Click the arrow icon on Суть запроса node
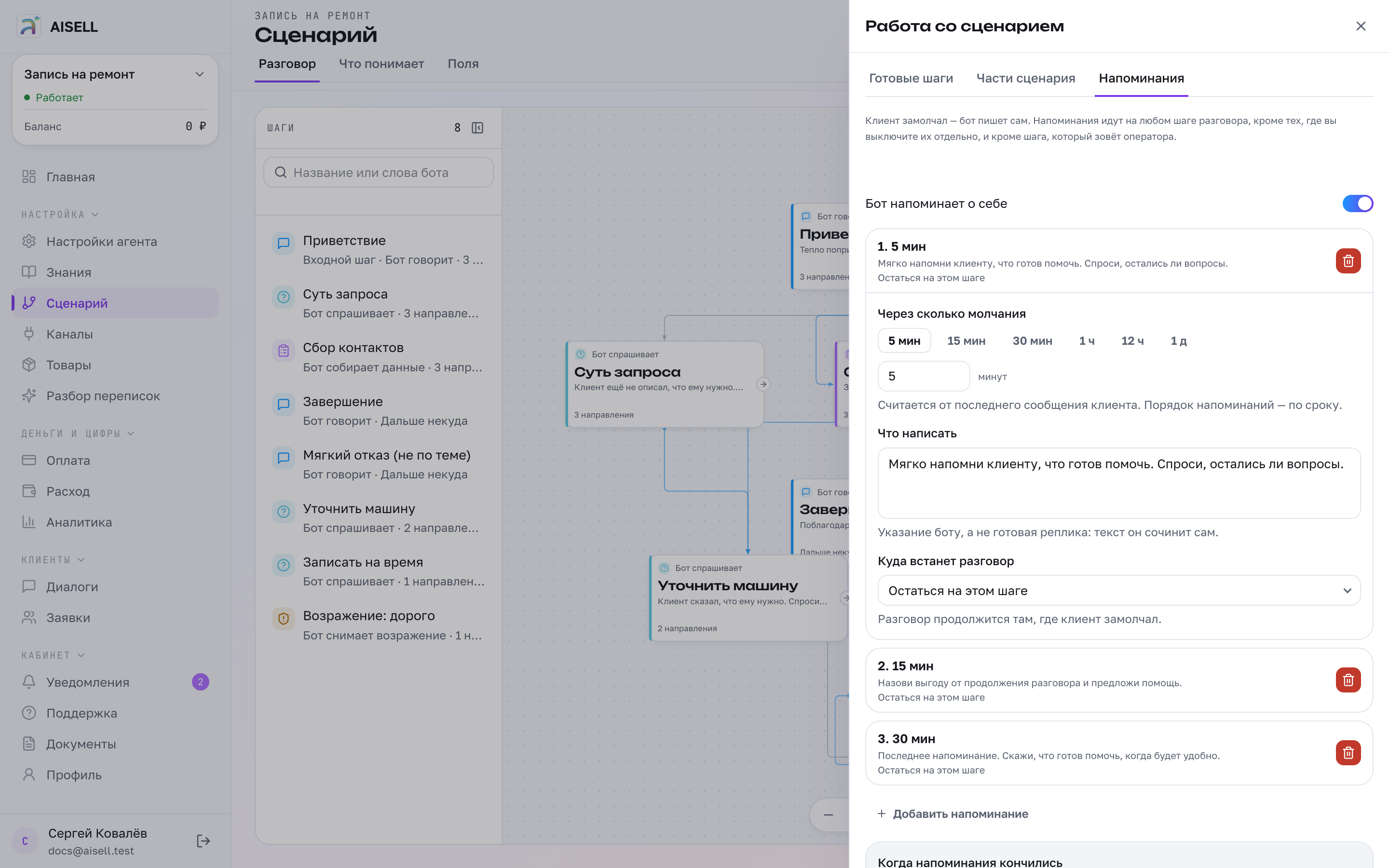Image resolution: width=1389 pixels, height=868 pixels. [763, 384]
